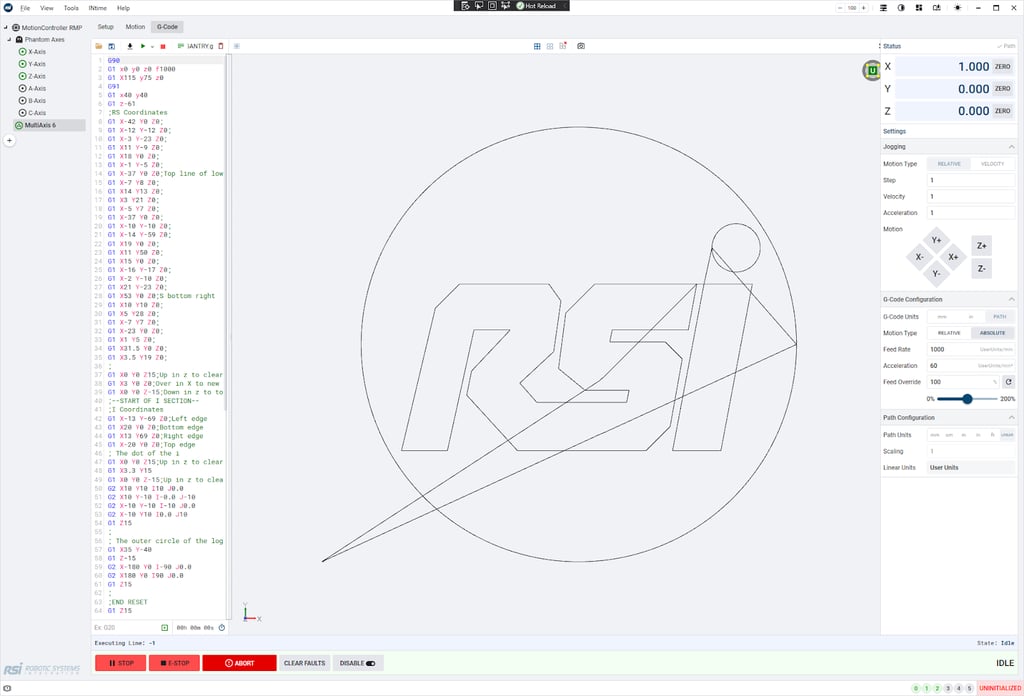The width and height of the screenshot is (1024, 696).
Task: Click CLEAR FAULTS button
Action: [304, 663]
